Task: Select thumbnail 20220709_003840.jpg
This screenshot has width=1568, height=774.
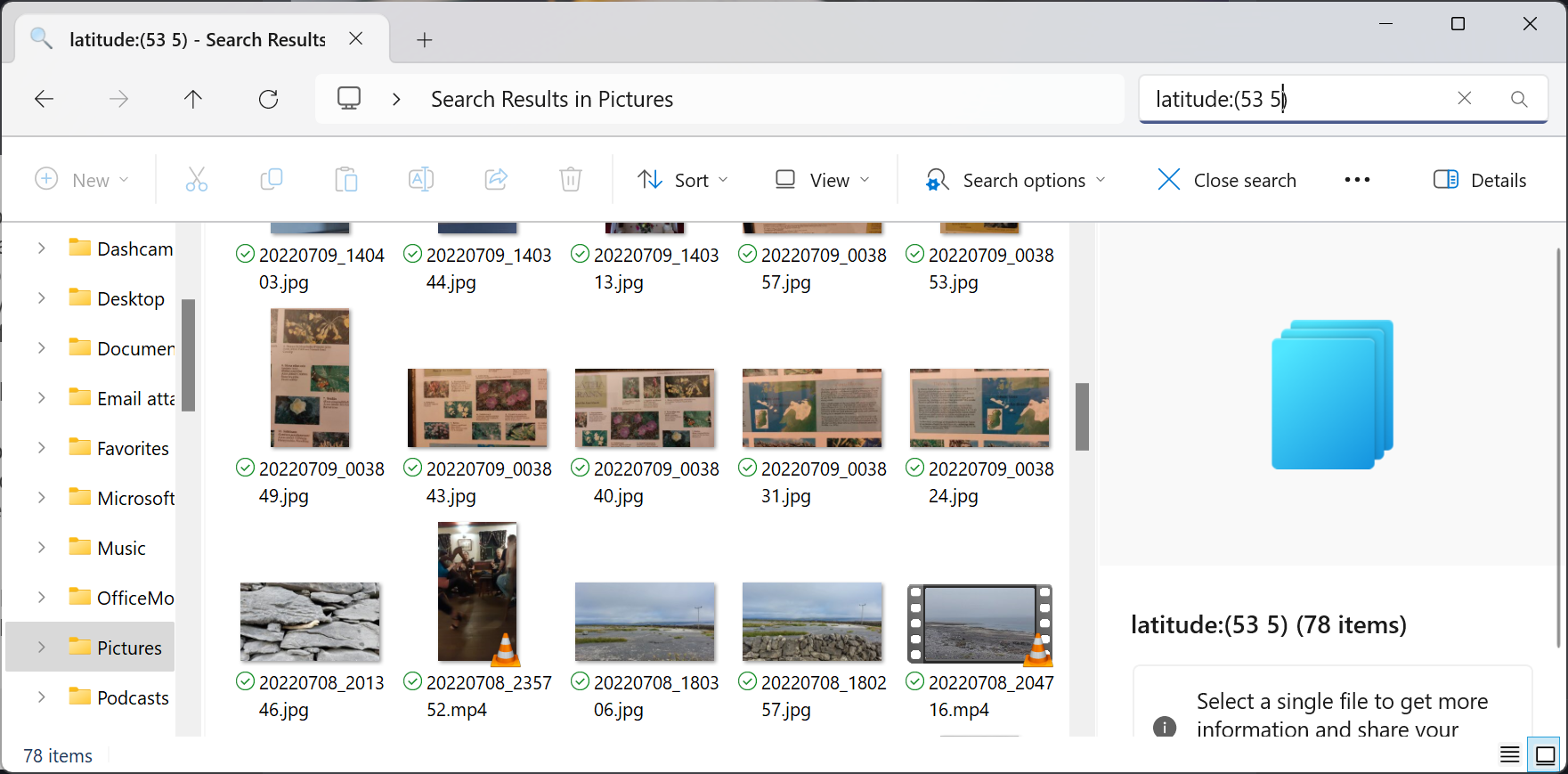Action: [645, 408]
